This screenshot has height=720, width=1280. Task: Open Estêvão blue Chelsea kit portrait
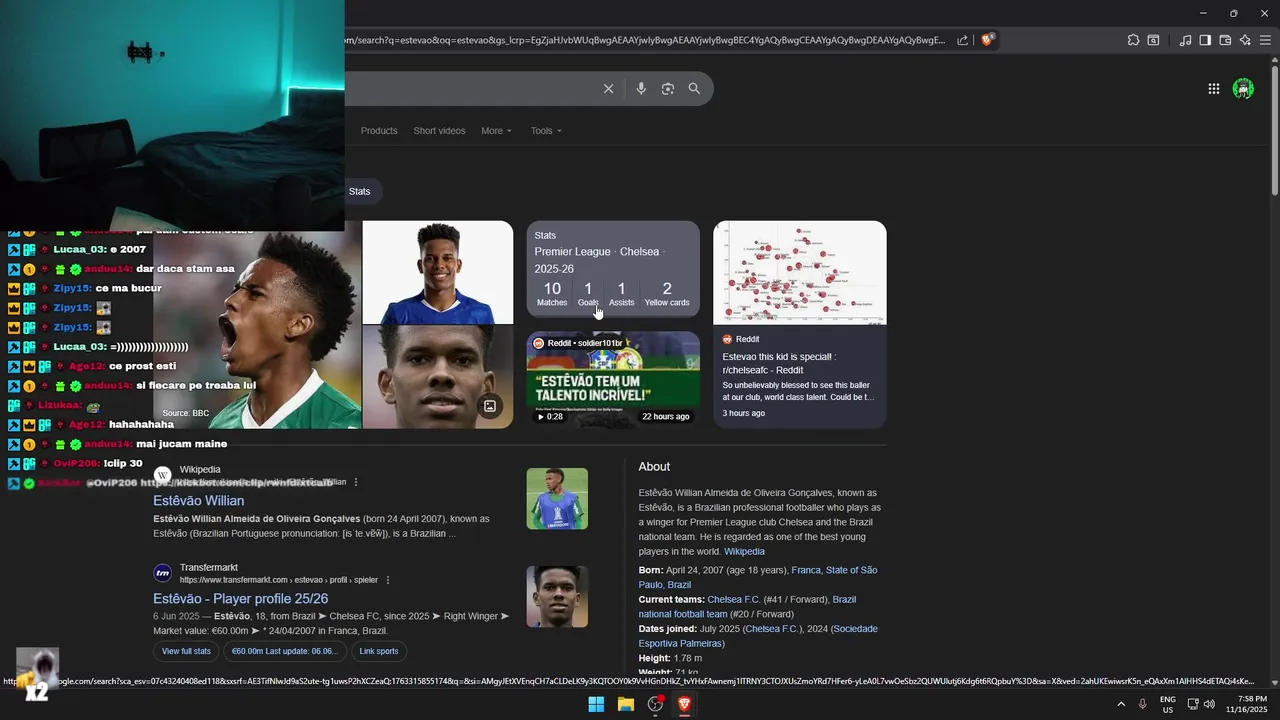[438, 272]
